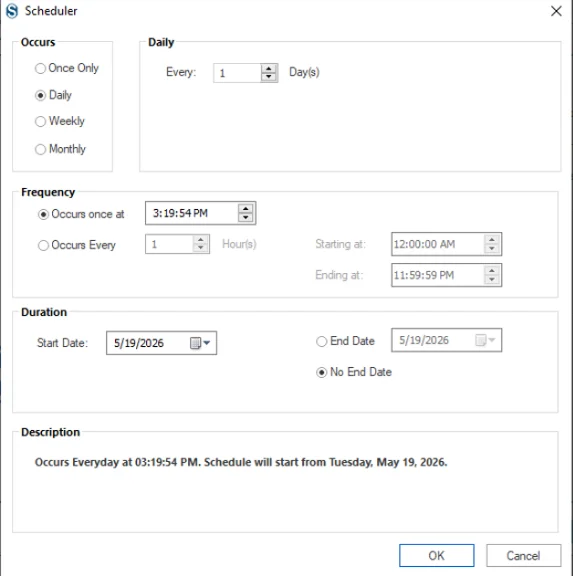Decrease the Every Day(s) value with down arrow
573x576 pixels.
pyautogui.click(x=269, y=77)
